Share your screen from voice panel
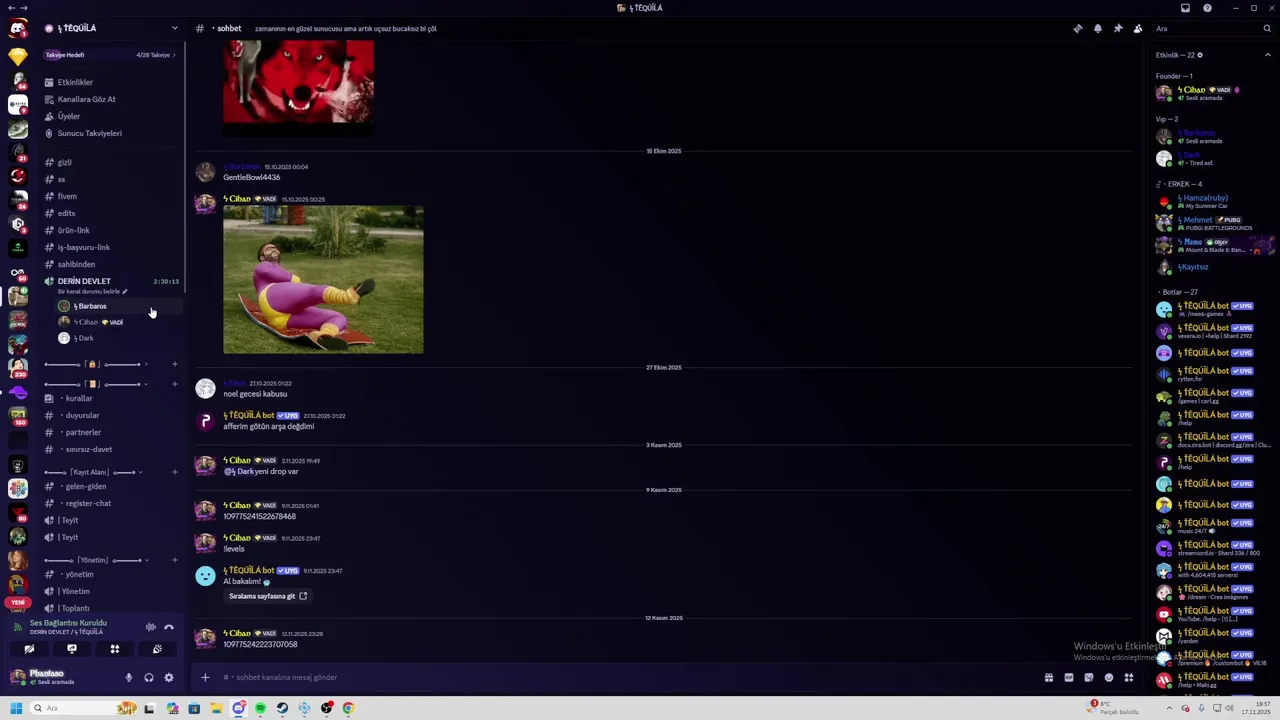1280x720 pixels. [72, 649]
